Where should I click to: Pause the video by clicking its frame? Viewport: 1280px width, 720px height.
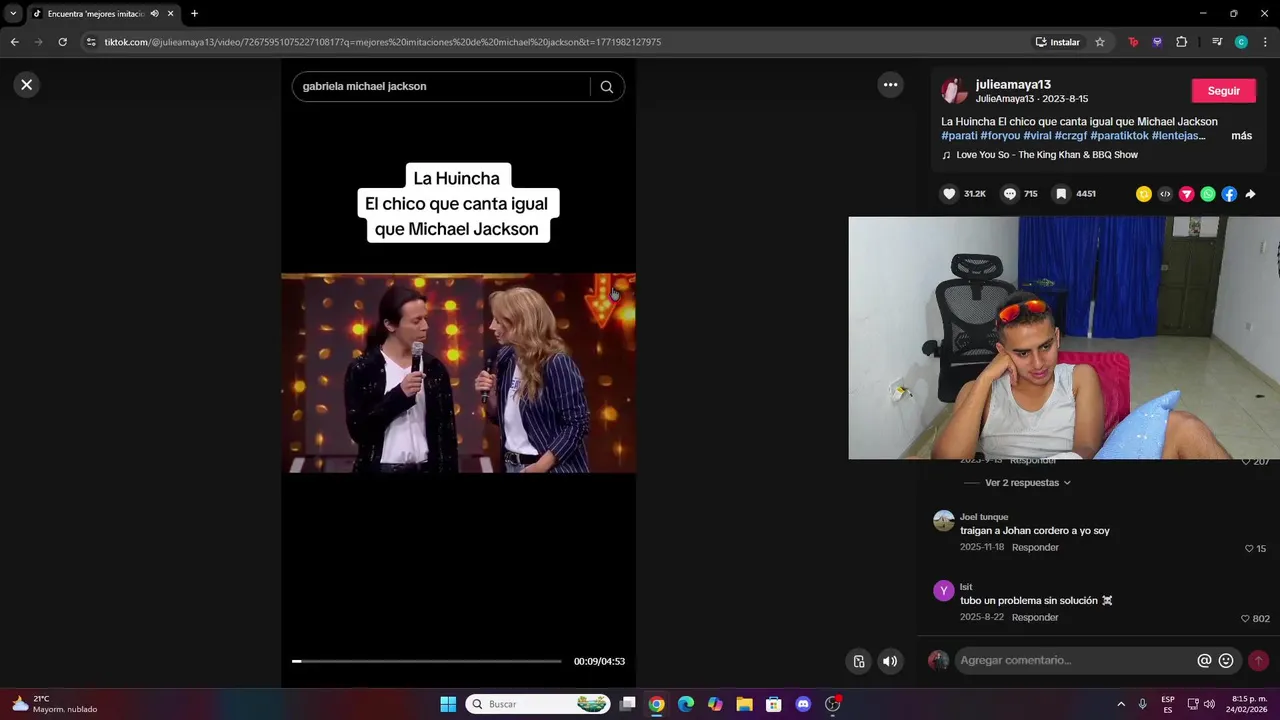458,372
